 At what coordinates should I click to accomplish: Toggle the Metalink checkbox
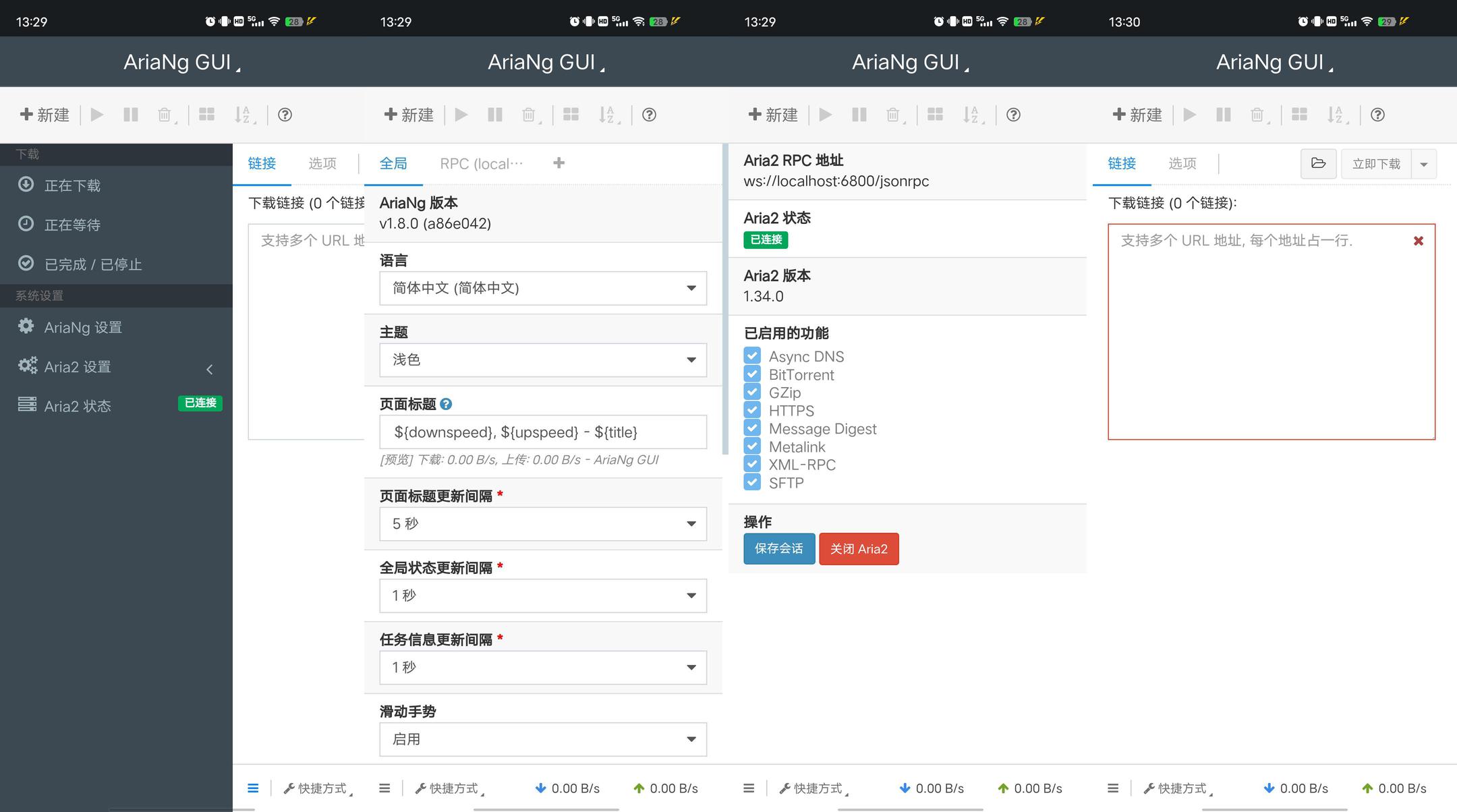pyautogui.click(x=752, y=446)
